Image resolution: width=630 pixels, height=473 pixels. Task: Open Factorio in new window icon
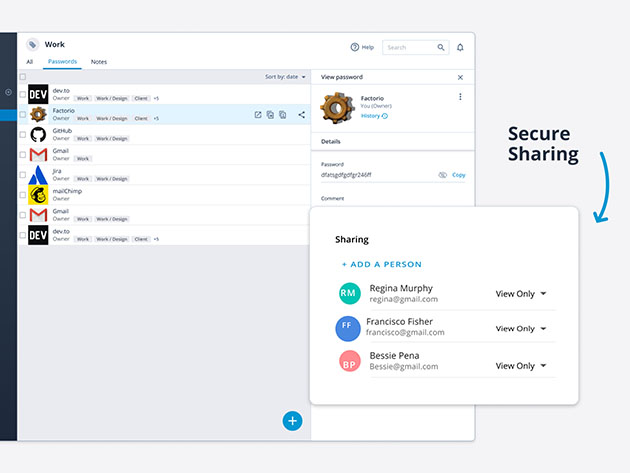click(258, 115)
